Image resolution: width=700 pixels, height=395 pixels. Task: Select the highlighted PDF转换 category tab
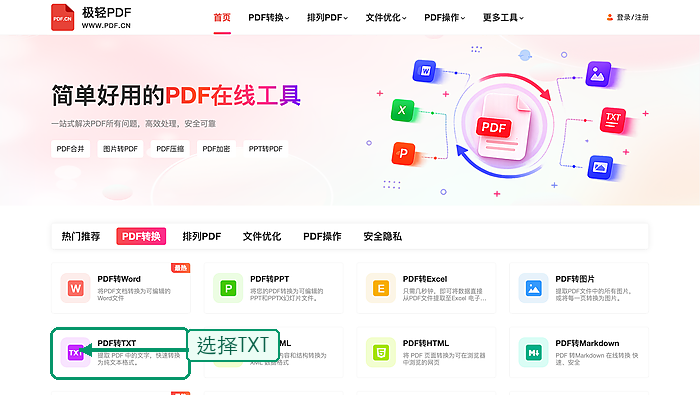point(141,236)
